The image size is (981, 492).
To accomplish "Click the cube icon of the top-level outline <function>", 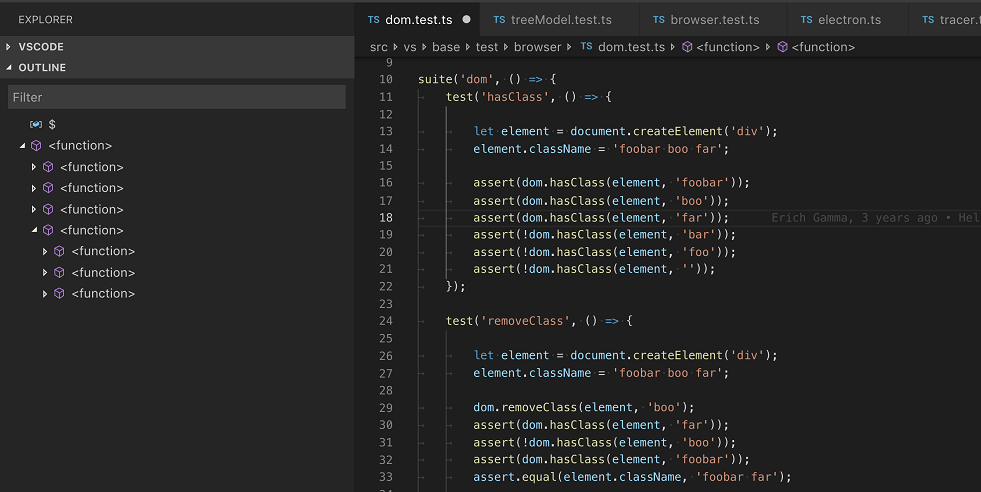I will [x=36, y=146].
